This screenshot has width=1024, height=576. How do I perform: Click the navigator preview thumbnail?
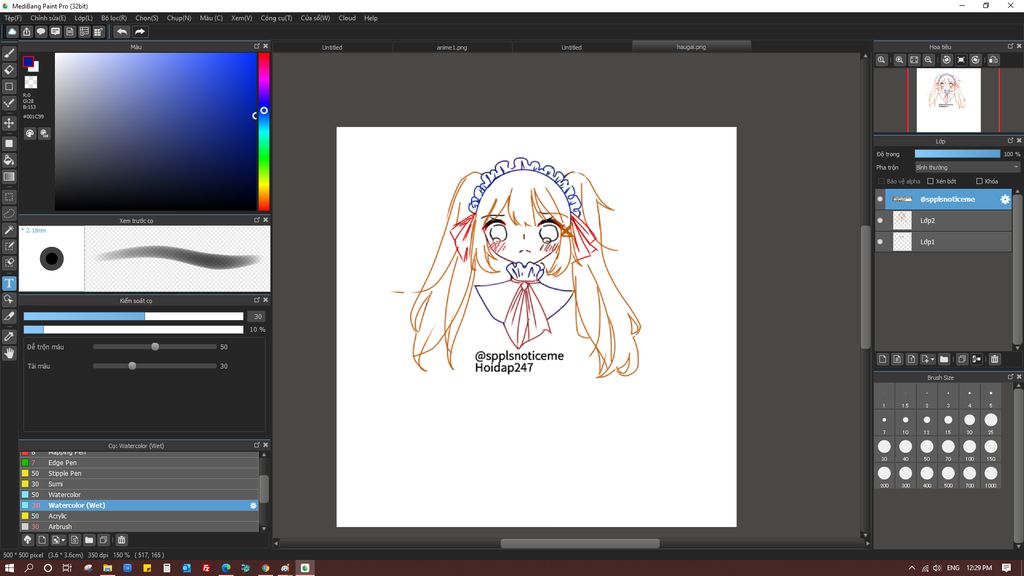coord(948,100)
